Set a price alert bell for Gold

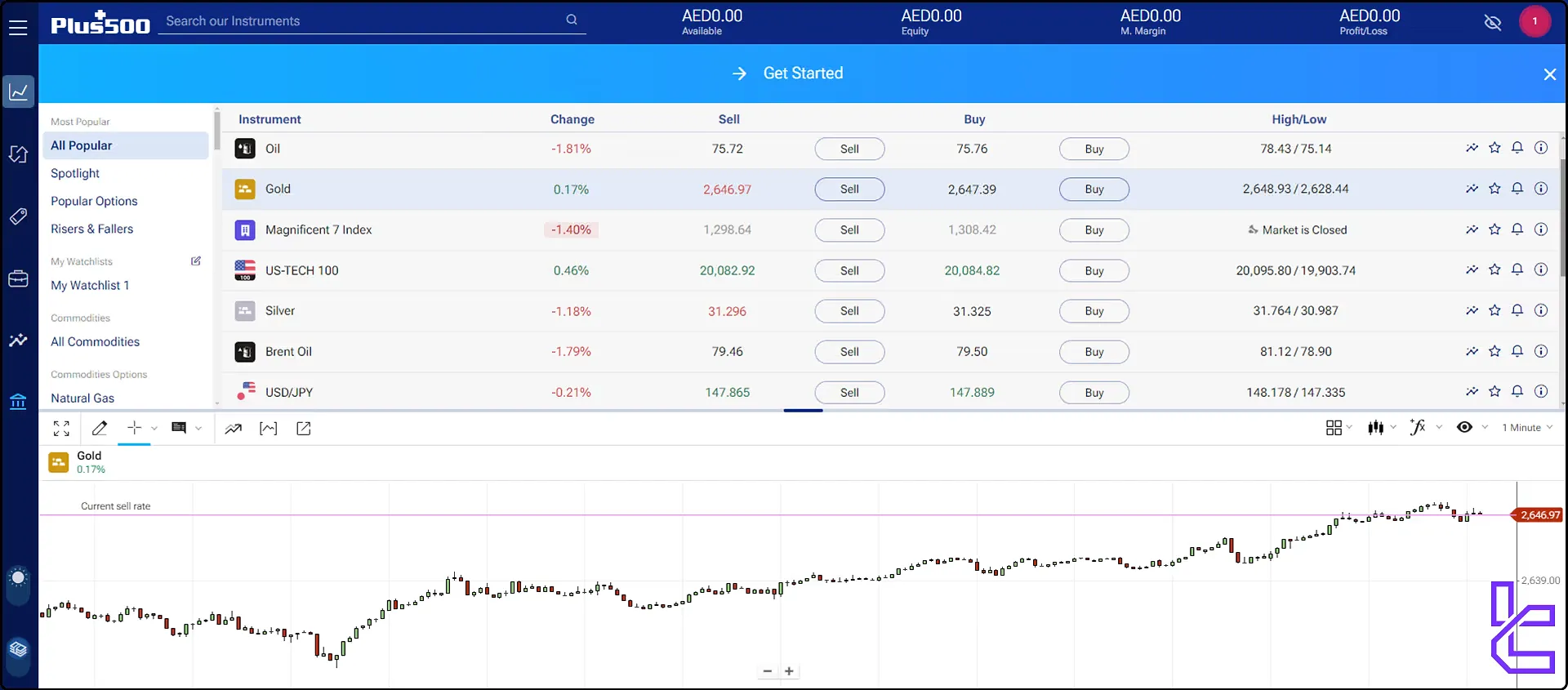(1517, 189)
